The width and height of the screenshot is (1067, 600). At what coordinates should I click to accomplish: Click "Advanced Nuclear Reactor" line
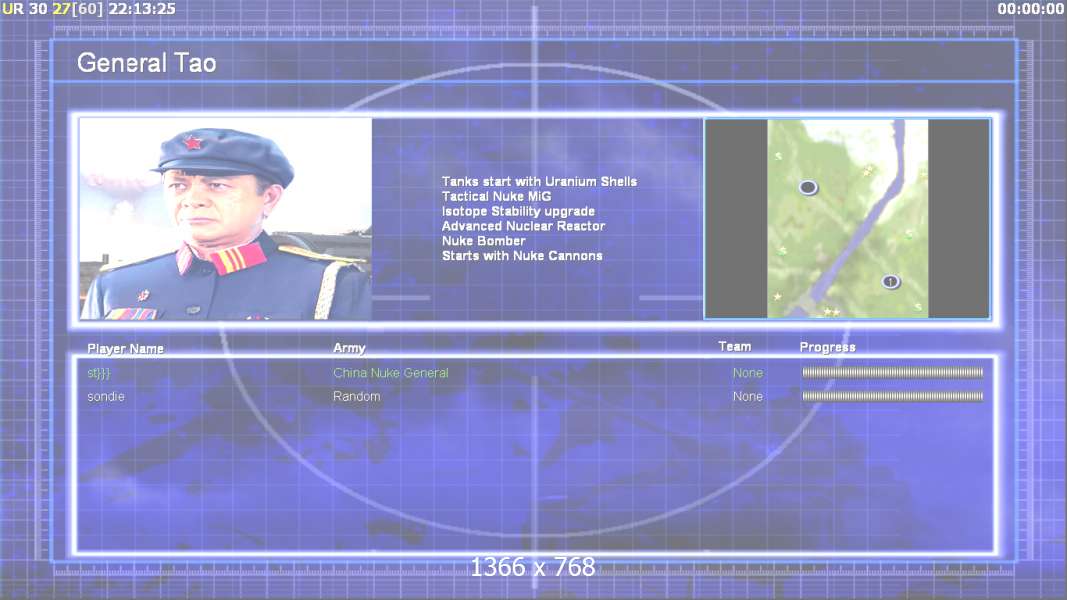tap(523, 227)
